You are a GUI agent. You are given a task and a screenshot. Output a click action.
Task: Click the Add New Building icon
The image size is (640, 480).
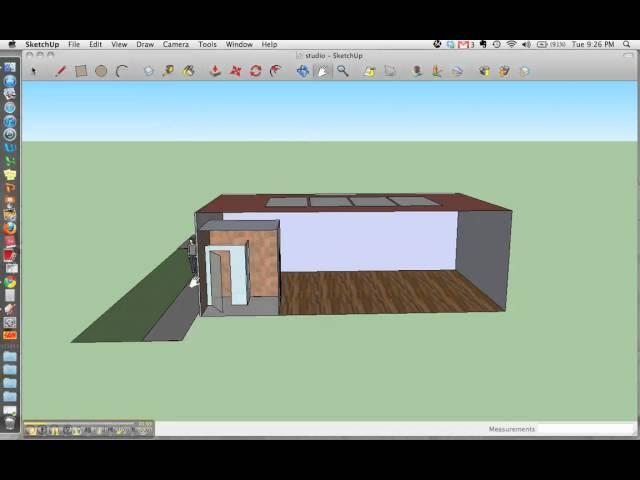[x=437, y=71]
